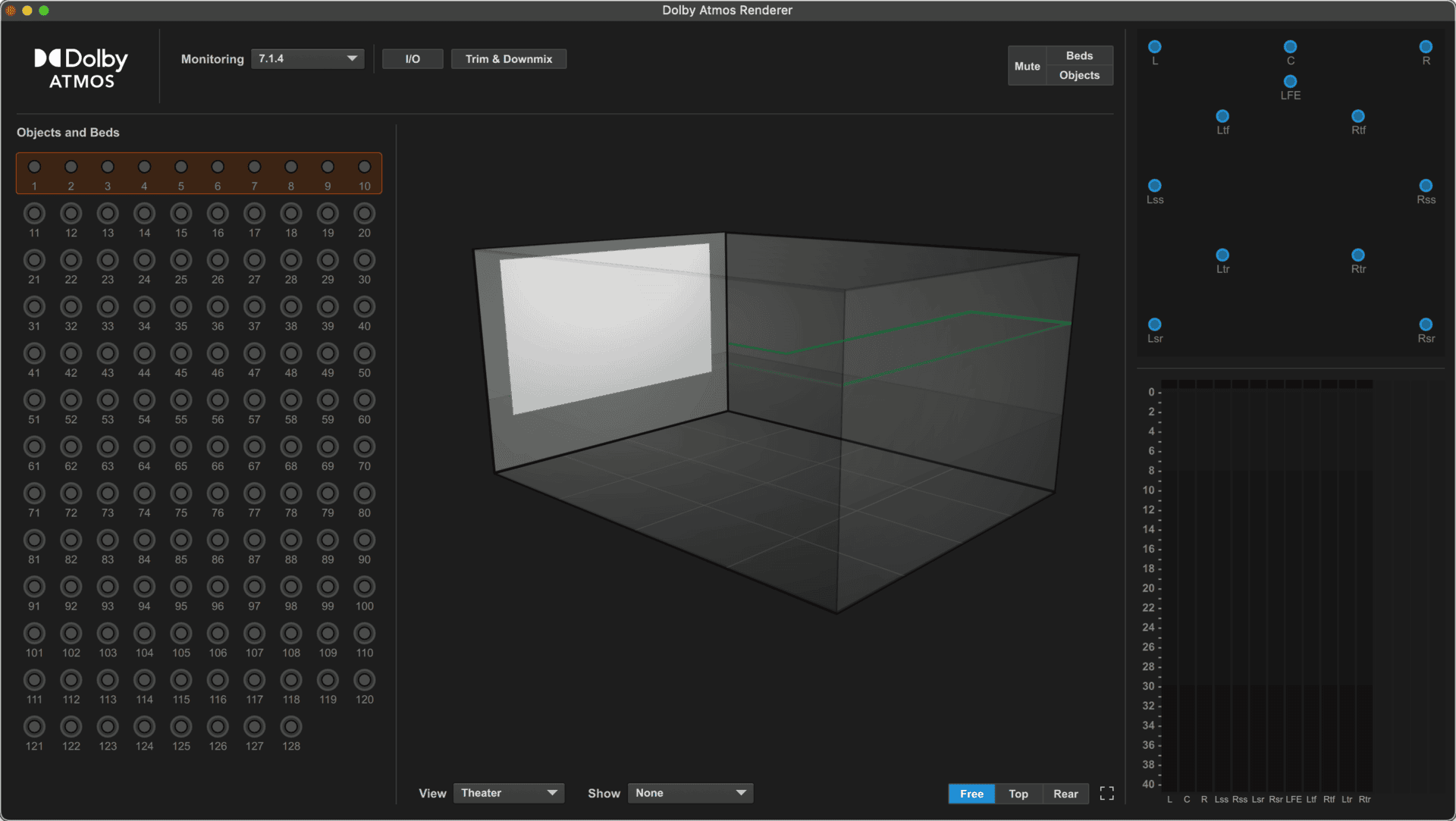The width and height of the screenshot is (1456, 821).
Task: Select the Ltf speaker indicator
Action: [x=1222, y=116]
